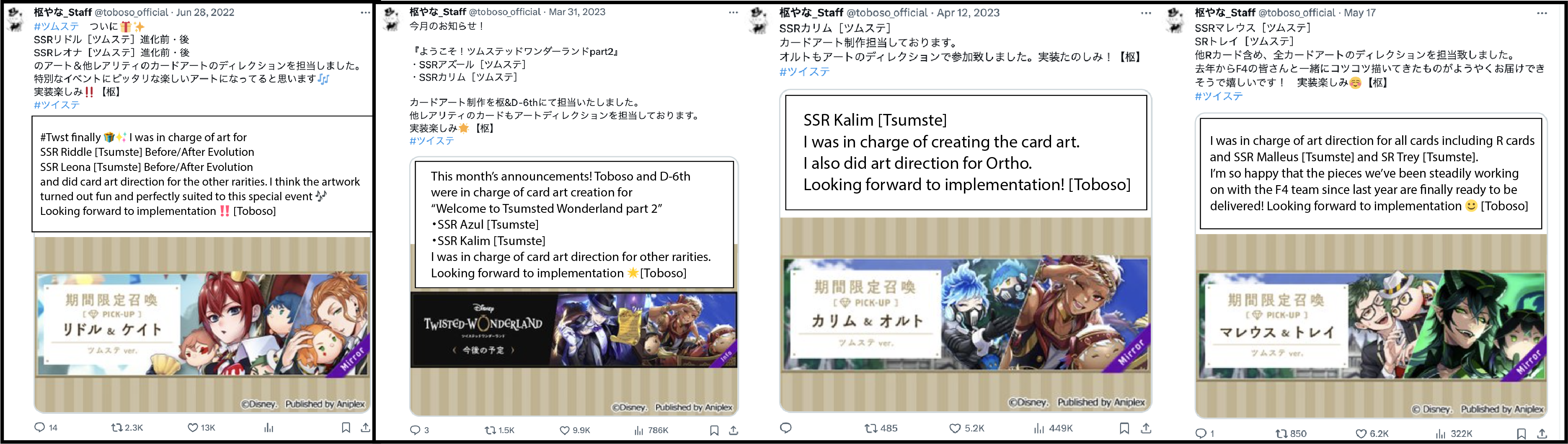Open the リドル & ケイト pick-up banner image

(x=202, y=324)
